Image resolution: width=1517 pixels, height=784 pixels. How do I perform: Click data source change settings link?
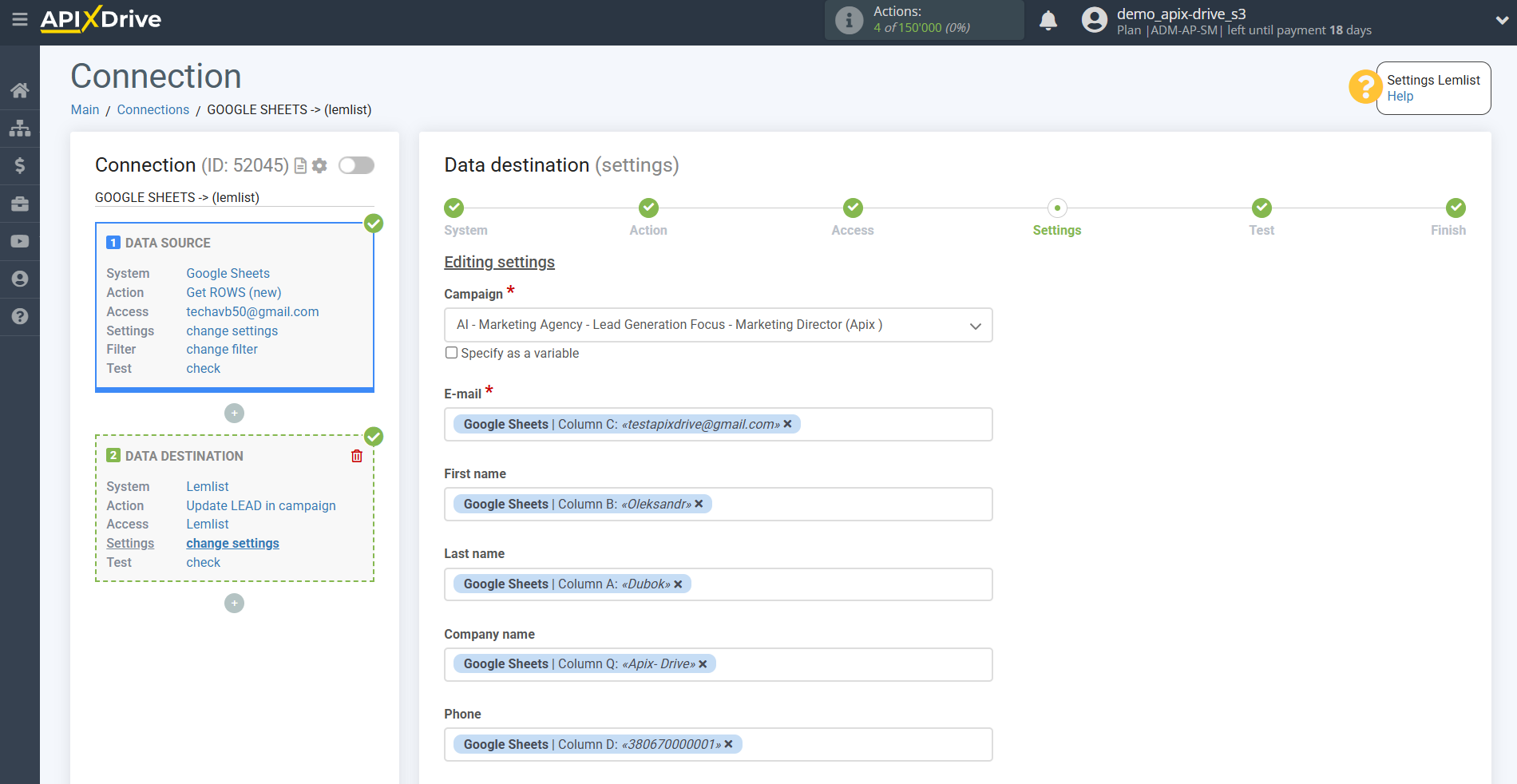click(232, 331)
